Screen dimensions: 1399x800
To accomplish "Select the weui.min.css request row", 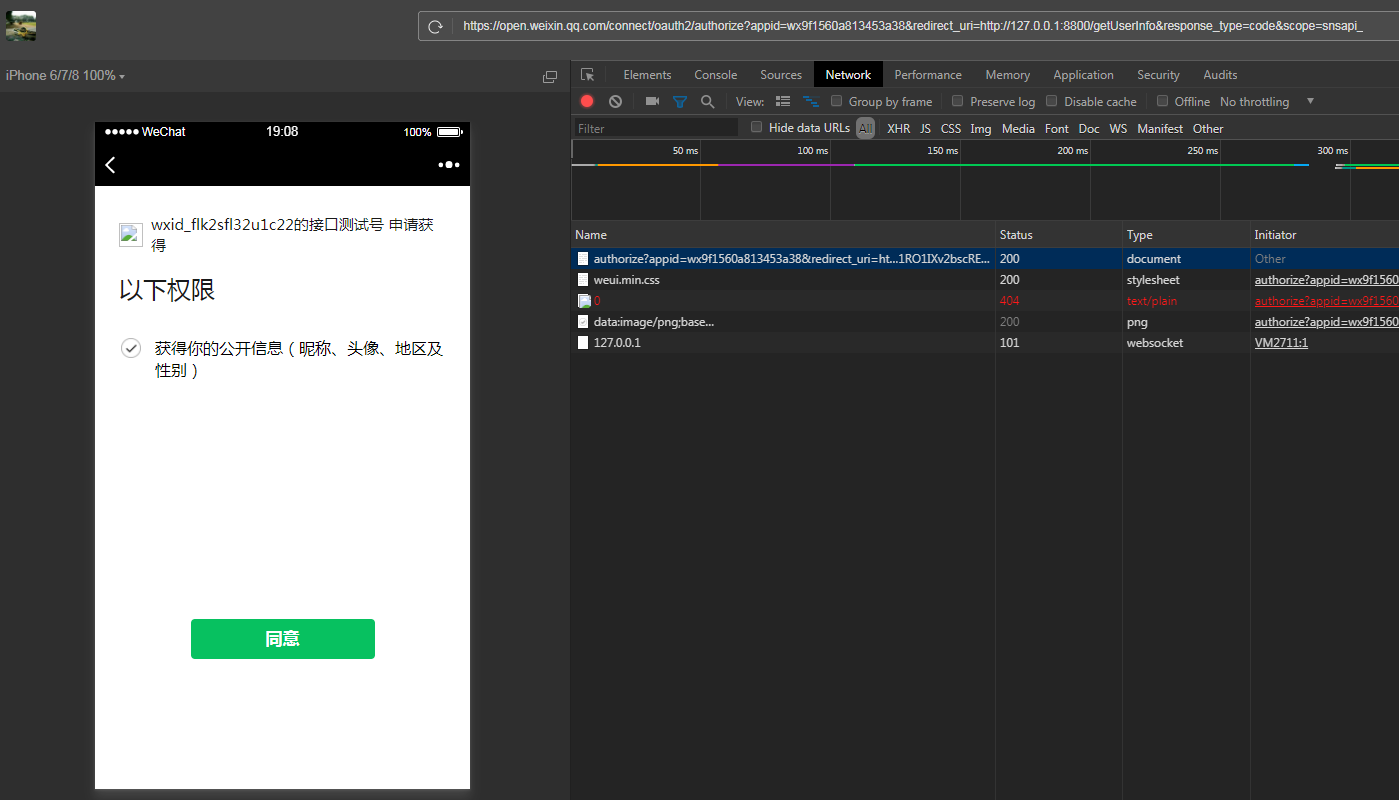I will pos(985,280).
